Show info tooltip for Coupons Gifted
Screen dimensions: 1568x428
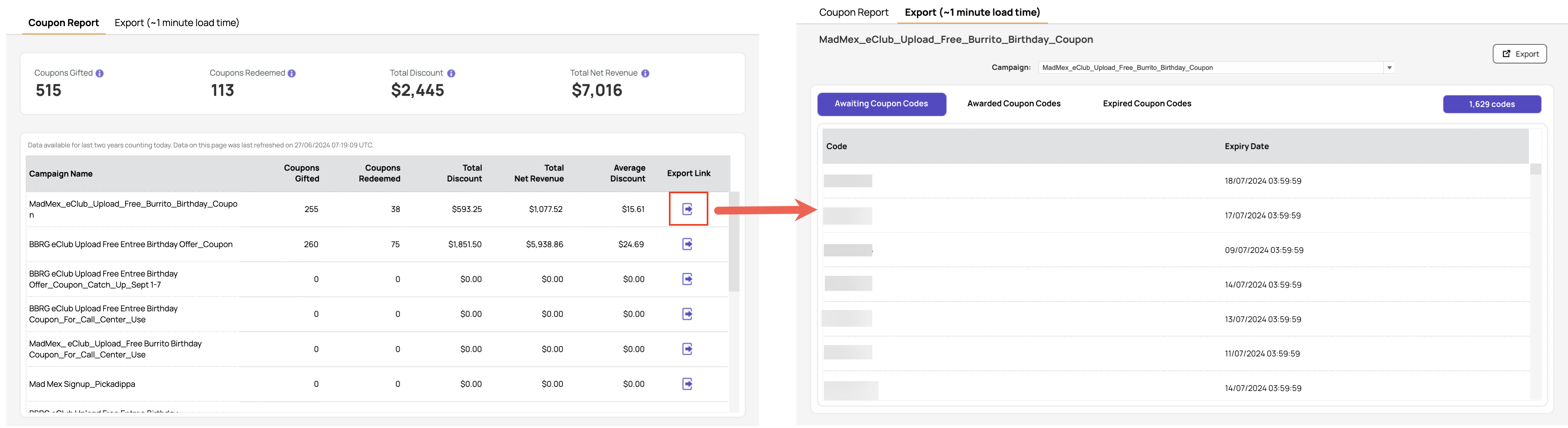100,74
